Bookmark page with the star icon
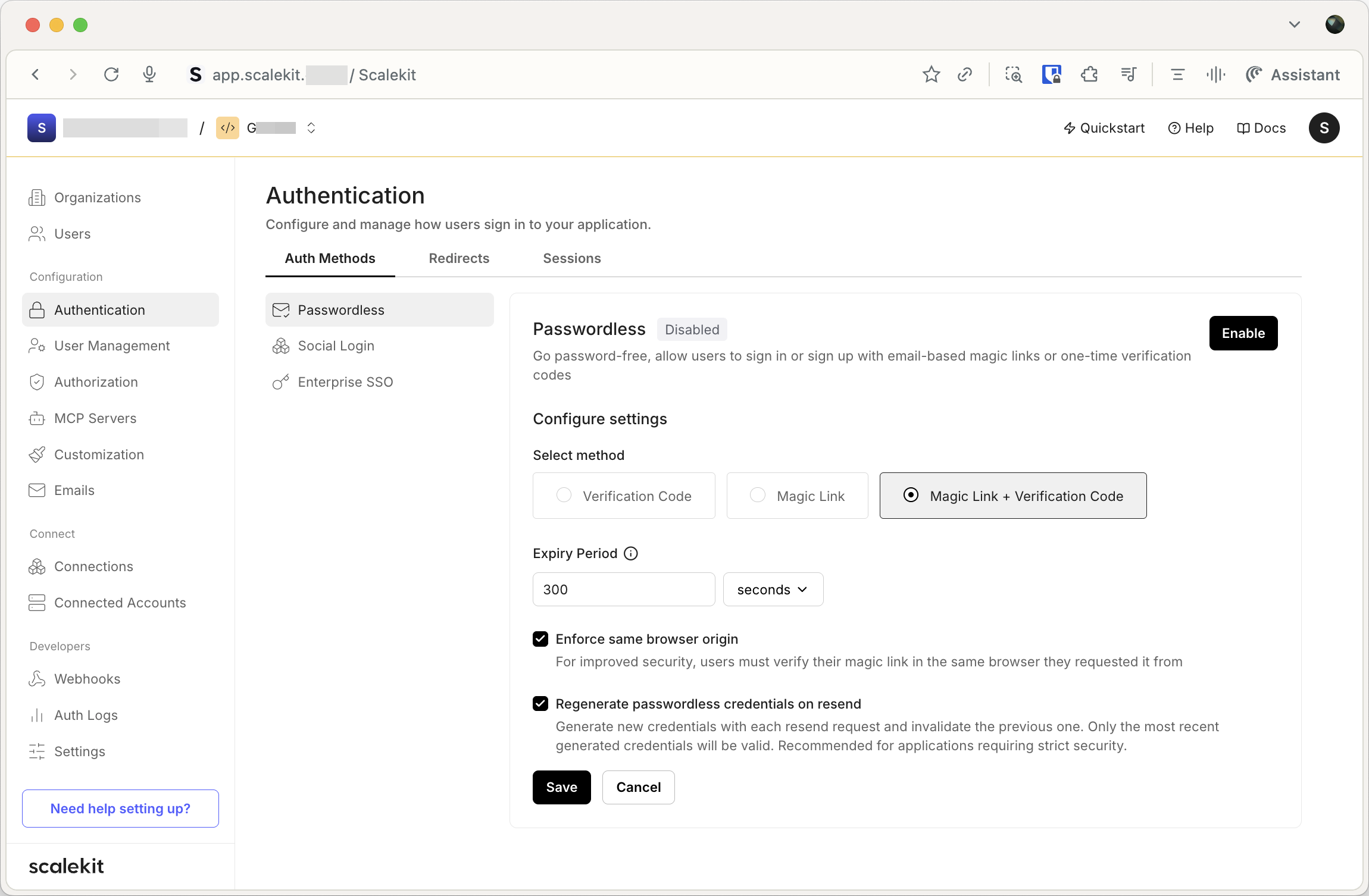This screenshot has width=1369, height=896. [x=931, y=74]
